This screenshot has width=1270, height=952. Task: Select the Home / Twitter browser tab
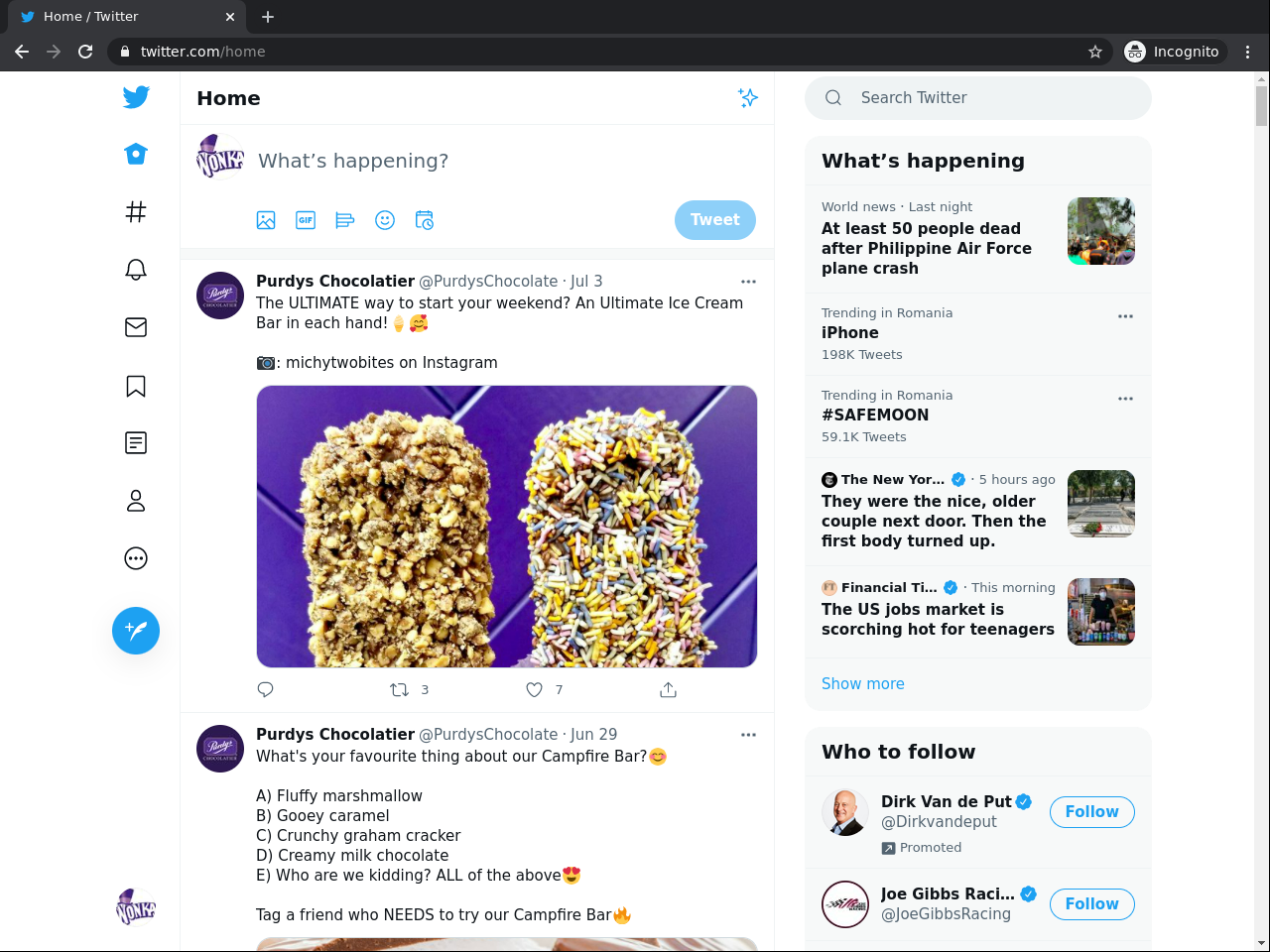tap(127, 17)
